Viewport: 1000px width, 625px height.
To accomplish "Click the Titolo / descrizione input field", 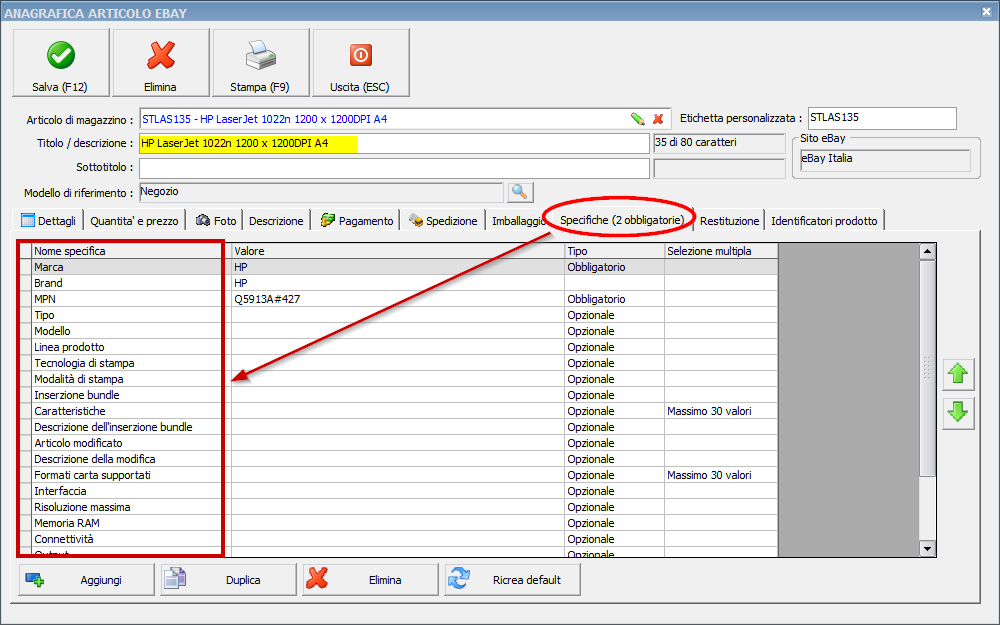I will [394, 143].
